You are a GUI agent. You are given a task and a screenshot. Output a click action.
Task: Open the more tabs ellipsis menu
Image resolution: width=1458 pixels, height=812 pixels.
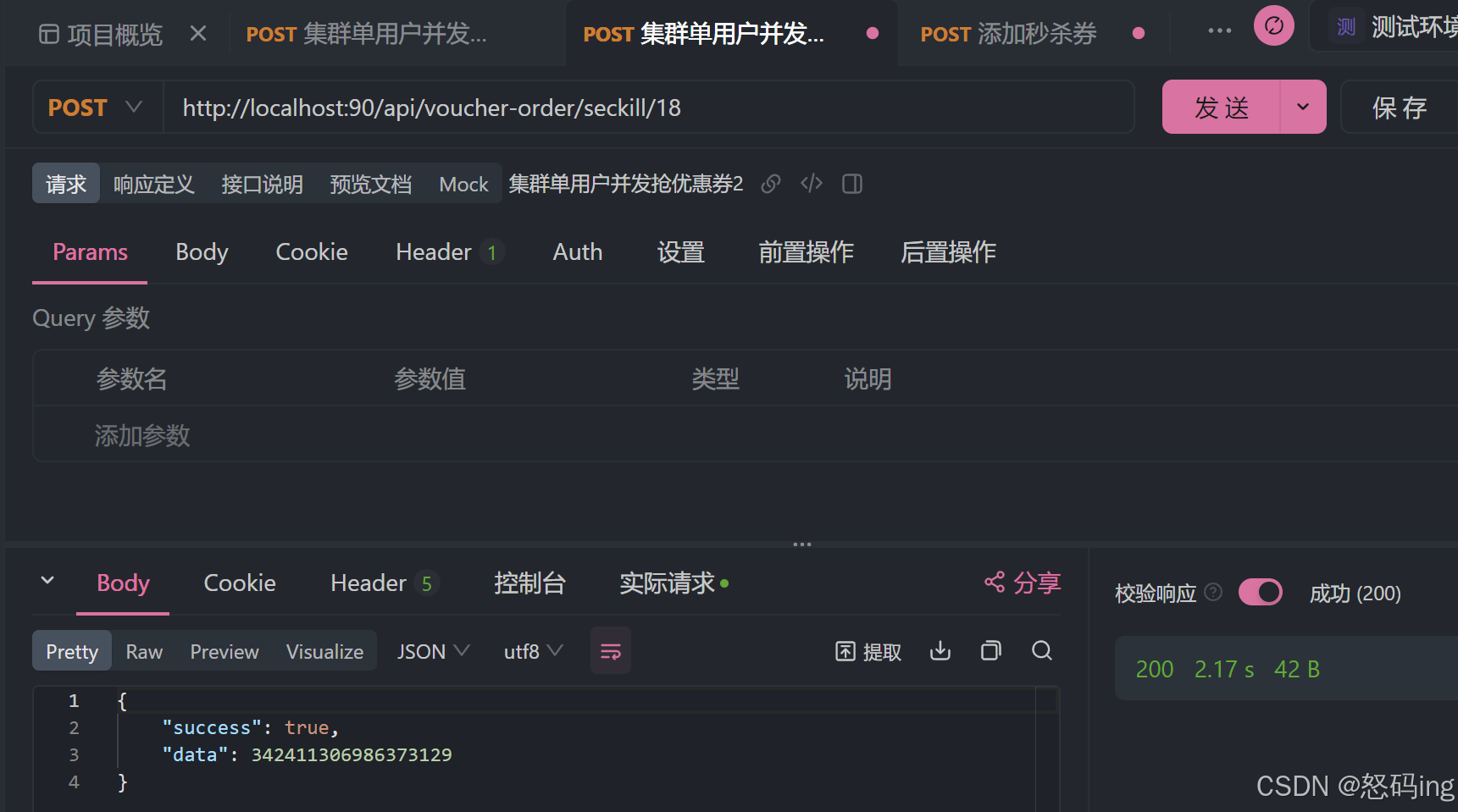1219,31
